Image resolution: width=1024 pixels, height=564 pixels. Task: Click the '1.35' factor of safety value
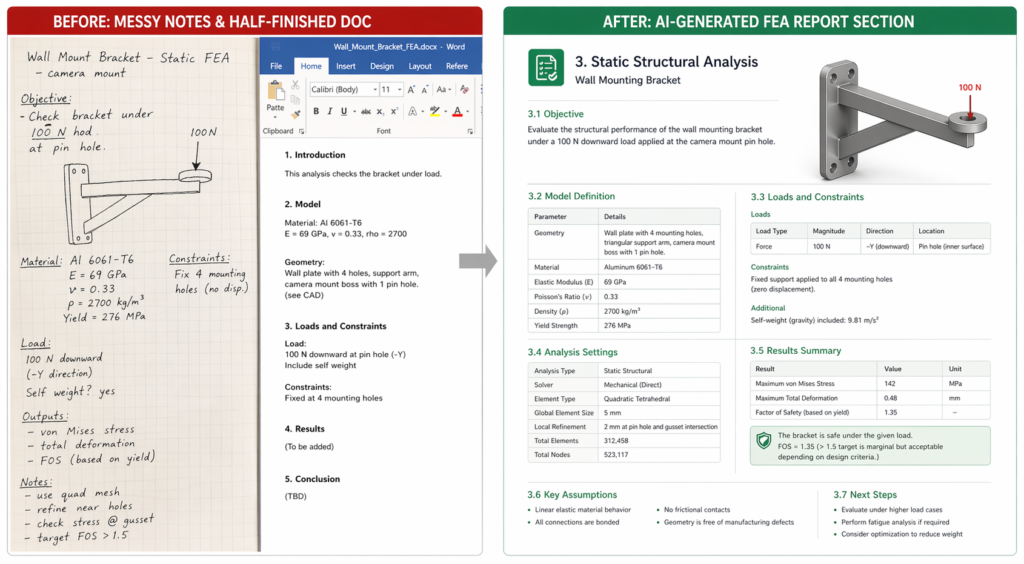pos(890,413)
